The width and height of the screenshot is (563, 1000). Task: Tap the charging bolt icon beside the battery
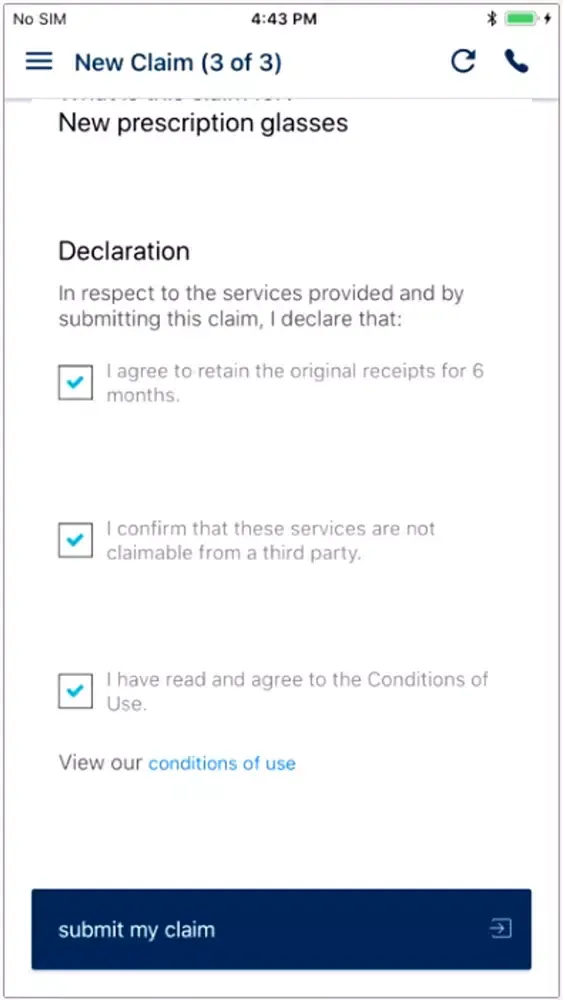548,19
